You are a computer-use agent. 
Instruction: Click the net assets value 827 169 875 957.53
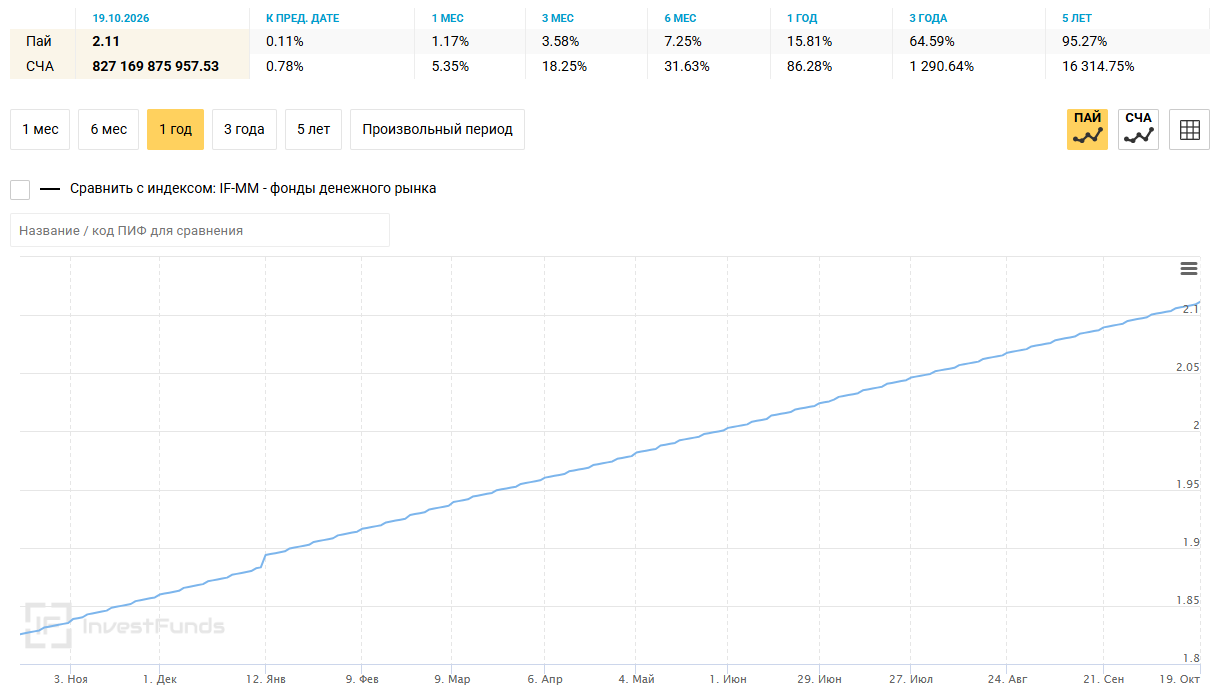click(155, 67)
